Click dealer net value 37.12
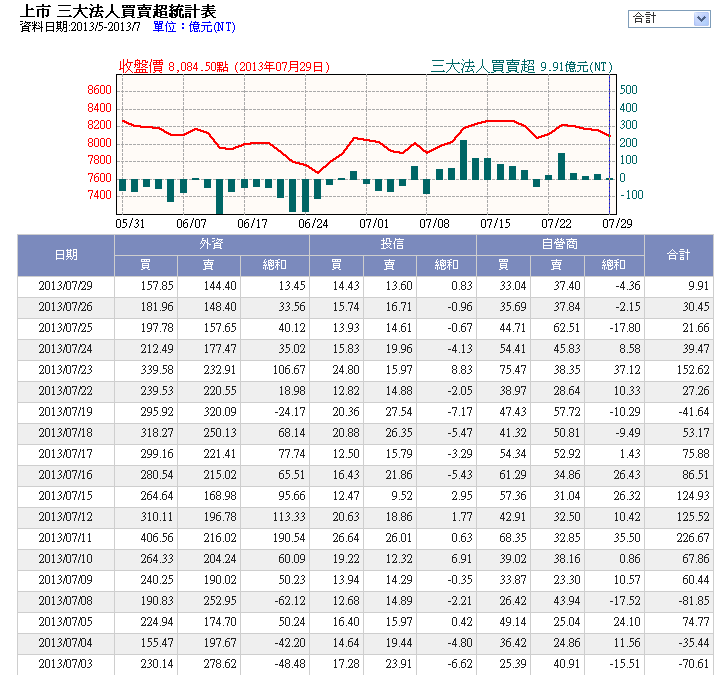The image size is (717, 676). 627,370
